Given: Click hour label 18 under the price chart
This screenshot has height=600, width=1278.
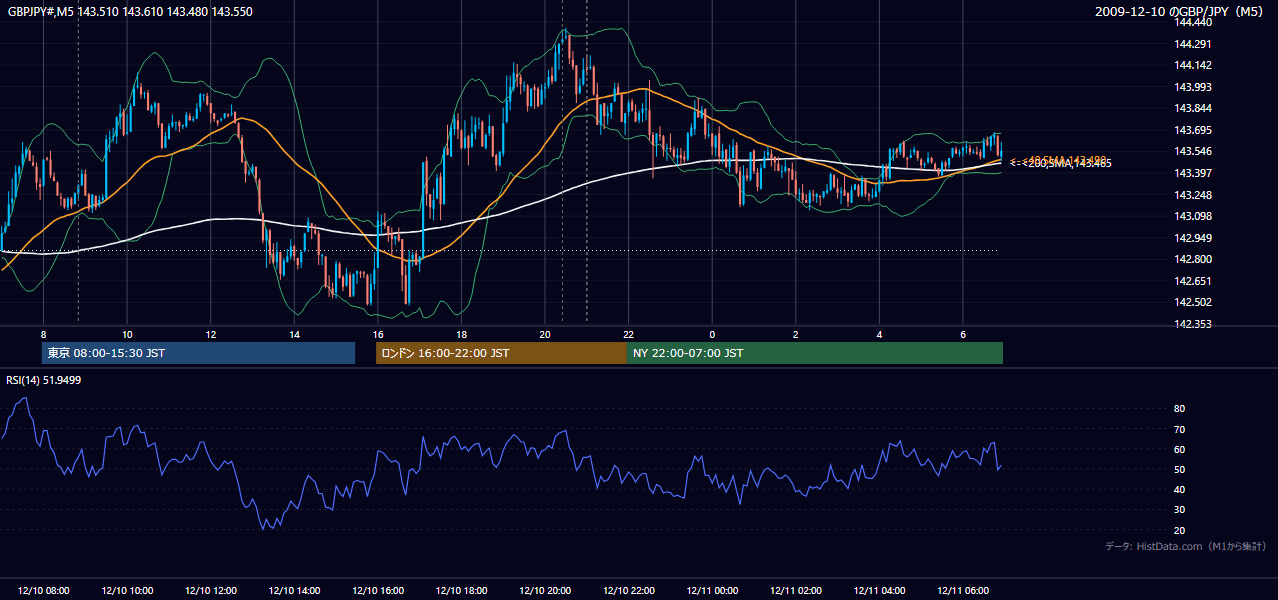Looking at the screenshot, I should tap(462, 334).
